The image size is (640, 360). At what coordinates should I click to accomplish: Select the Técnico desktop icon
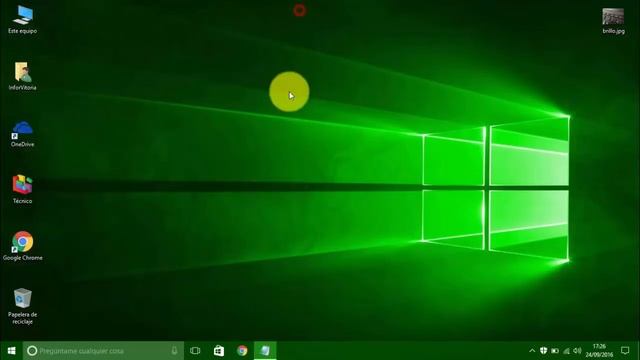tap(22, 190)
